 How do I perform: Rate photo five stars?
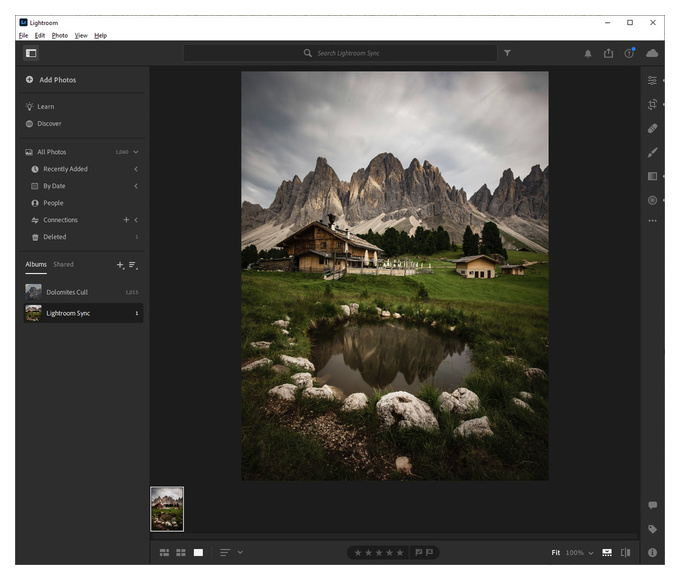tap(400, 553)
